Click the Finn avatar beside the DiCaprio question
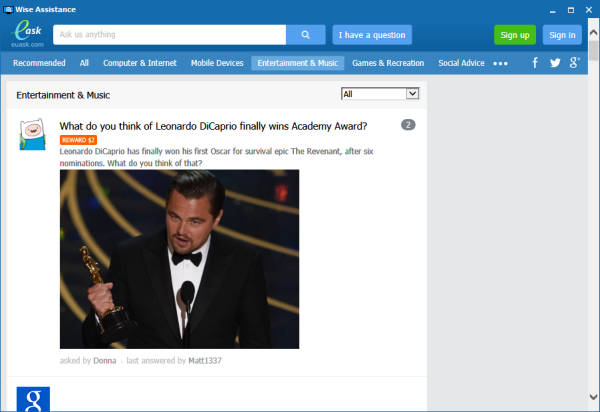600x412 pixels. coord(32,134)
